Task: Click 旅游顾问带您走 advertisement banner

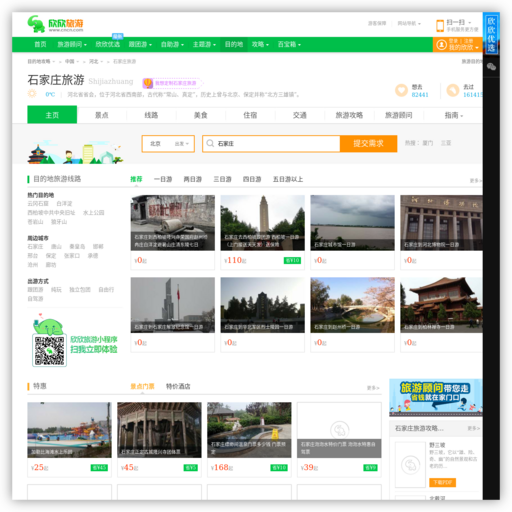Action: 436,398
